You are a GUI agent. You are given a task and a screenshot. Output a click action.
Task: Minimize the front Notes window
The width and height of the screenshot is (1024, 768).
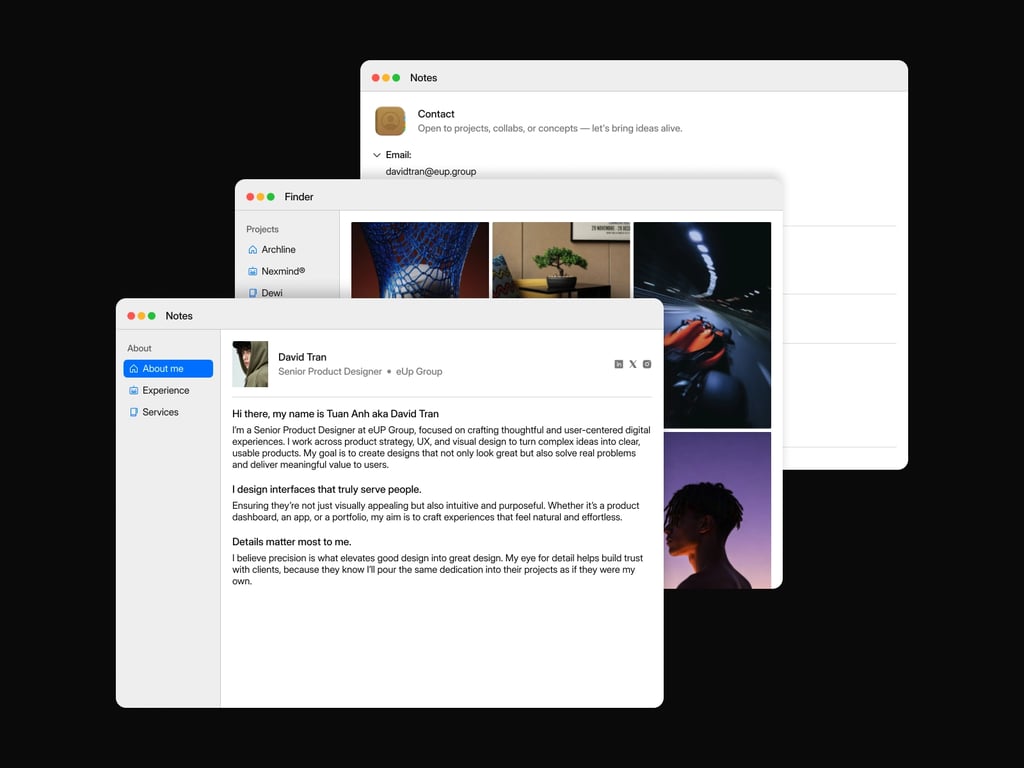pos(142,316)
